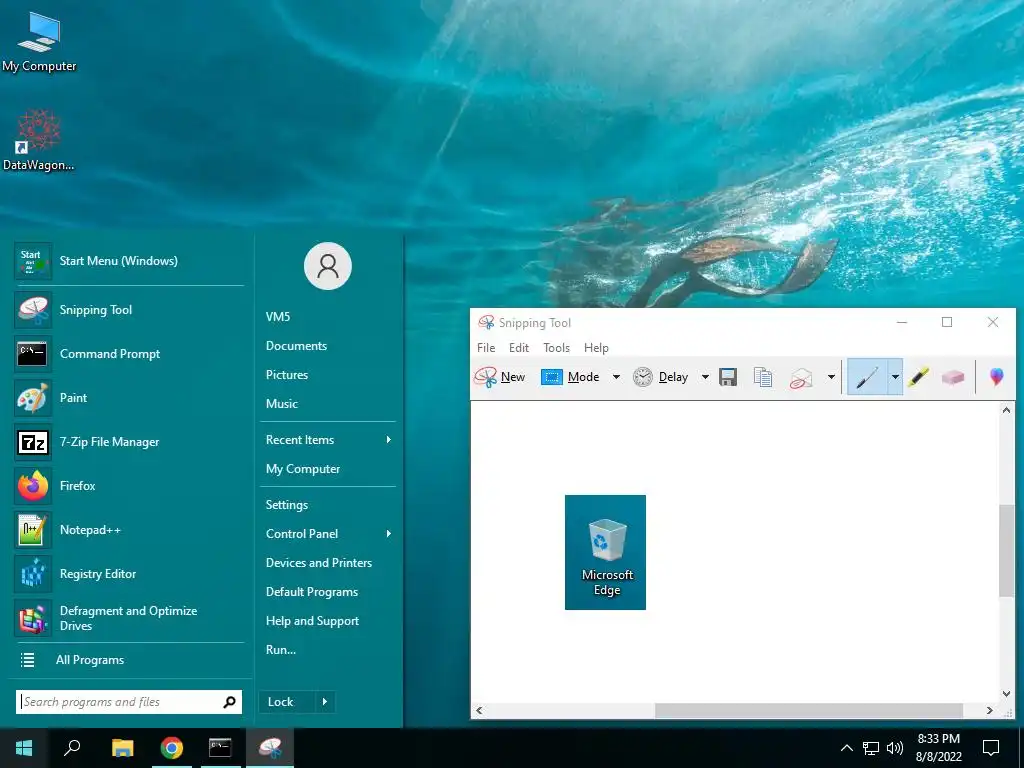Open Help and Support
Viewport: 1024px width, 768px height.
click(312, 621)
